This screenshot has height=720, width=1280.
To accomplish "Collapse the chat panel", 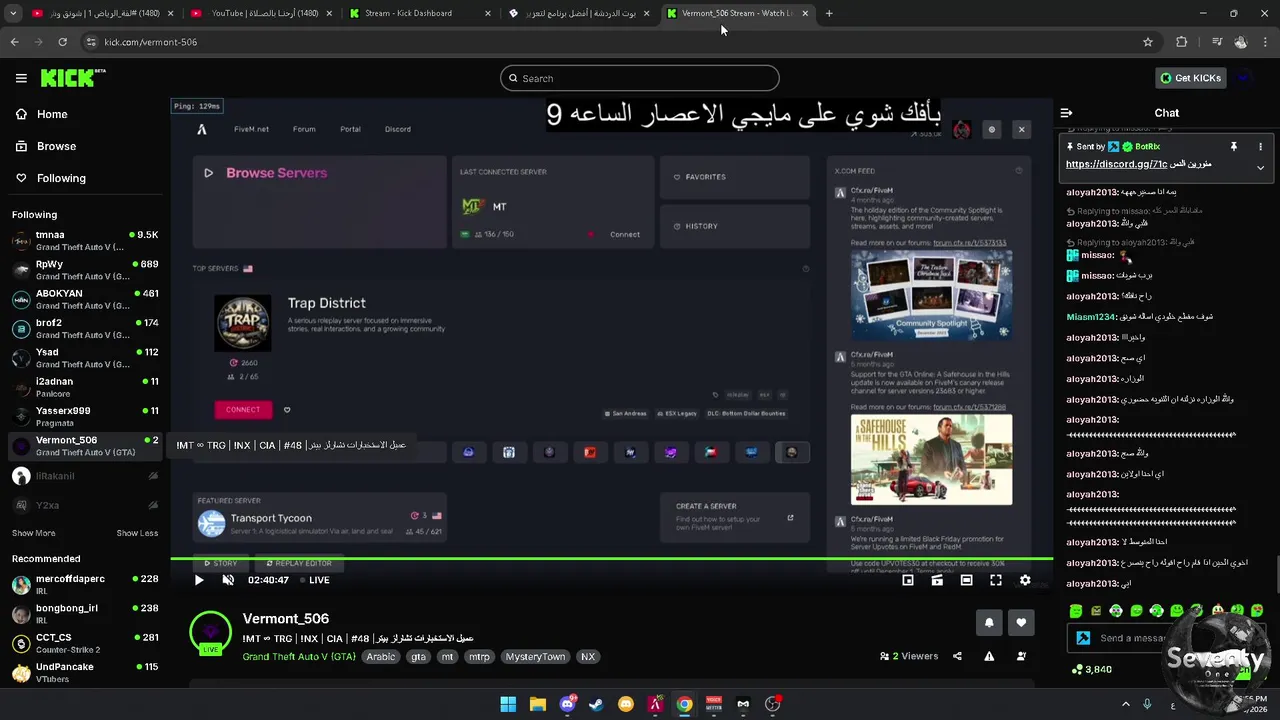I will [x=1066, y=113].
